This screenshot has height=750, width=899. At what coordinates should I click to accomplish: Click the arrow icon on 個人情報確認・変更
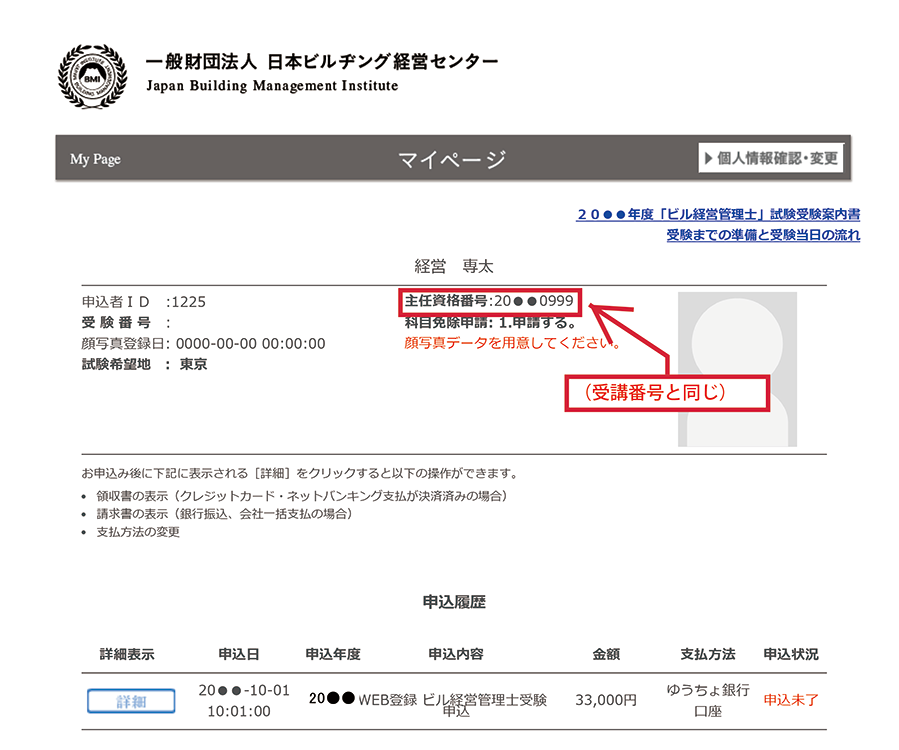709,158
